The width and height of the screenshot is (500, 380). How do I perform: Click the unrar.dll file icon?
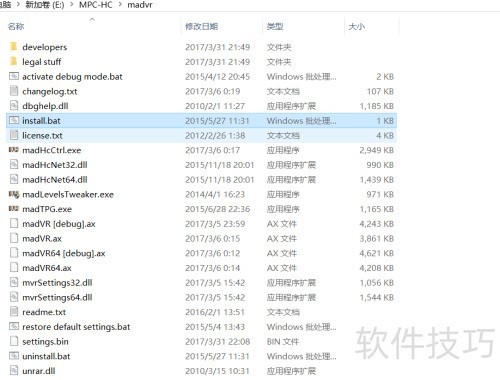14,370
